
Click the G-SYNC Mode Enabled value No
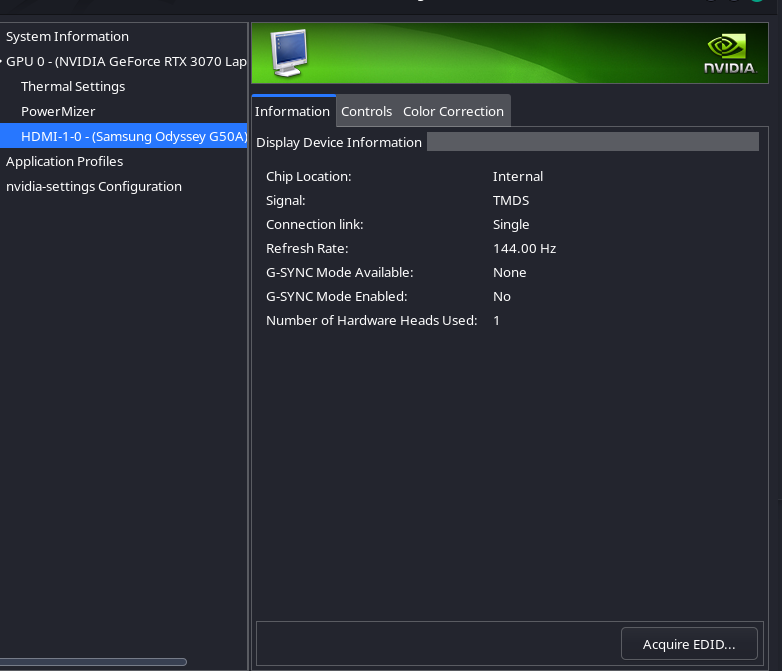pyautogui.click(x=502, y=296)
